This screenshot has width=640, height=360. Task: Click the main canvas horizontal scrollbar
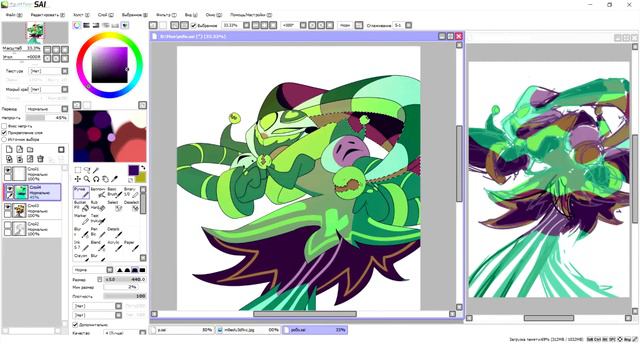[x=305, y=314]
